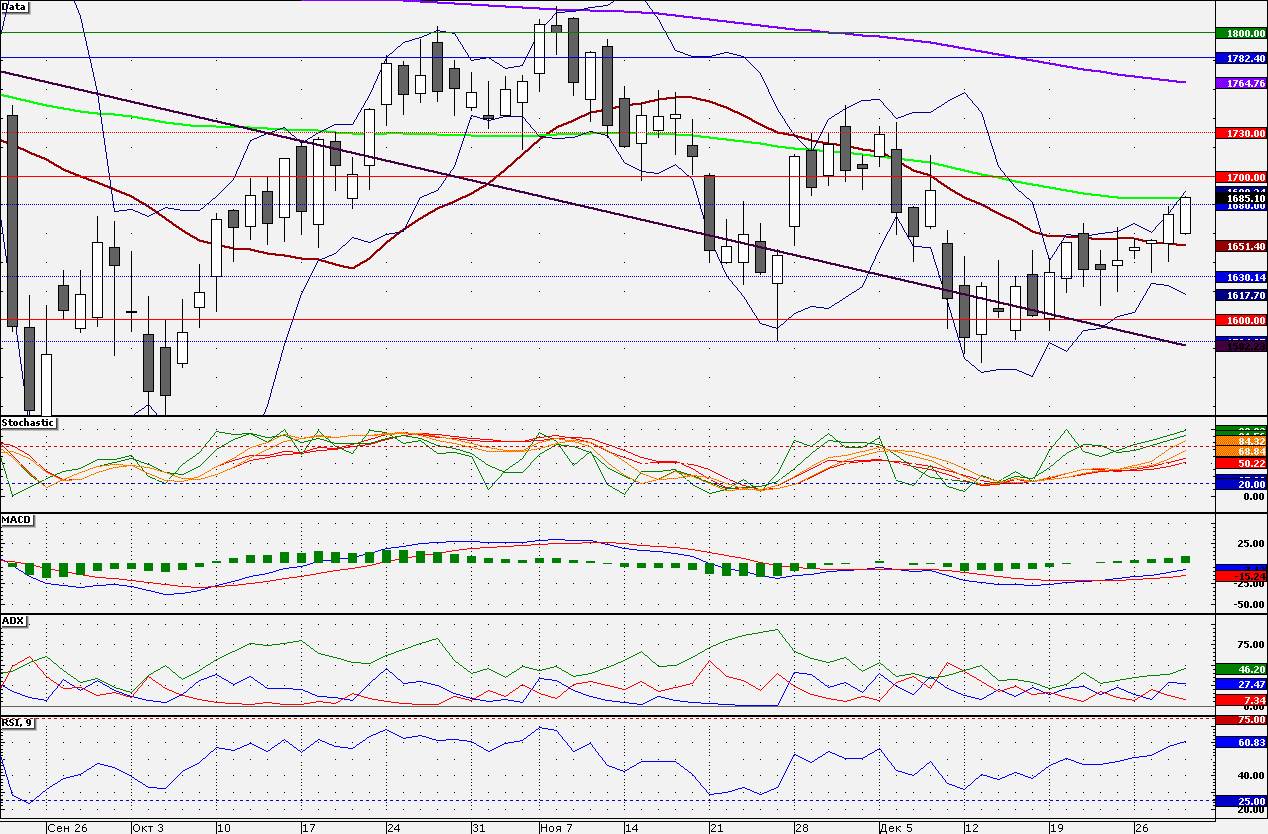Click the Data panel label
Image resolution: width=1268 pixels, height=834 pixels.
pos(15,6)
